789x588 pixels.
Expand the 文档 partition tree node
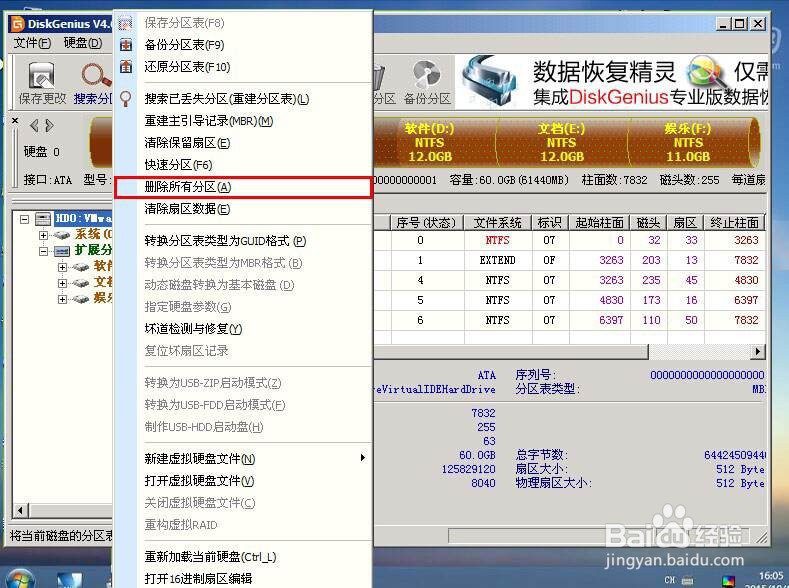point(62,283)
